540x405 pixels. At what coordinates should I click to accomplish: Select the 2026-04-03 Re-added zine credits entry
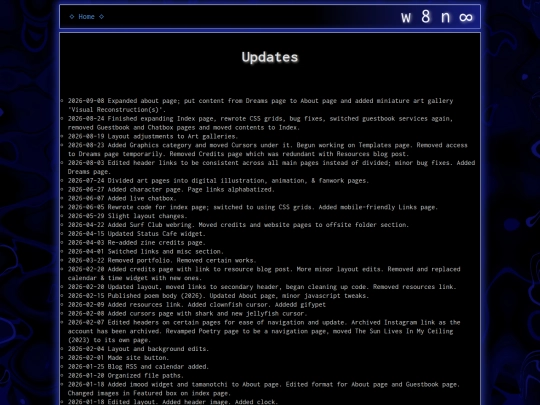point(136,242)
